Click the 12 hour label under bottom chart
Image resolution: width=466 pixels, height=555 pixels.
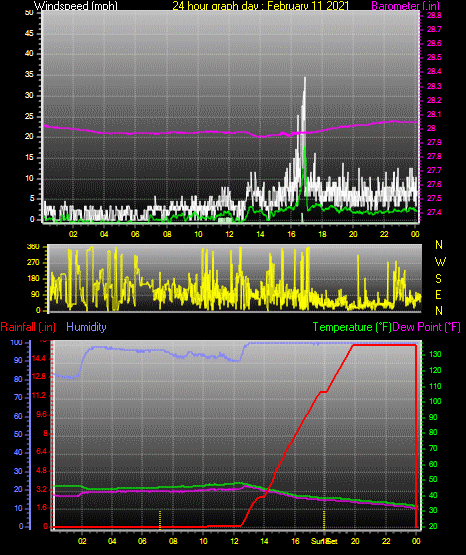pyautogui.click(x=234, y=541)
